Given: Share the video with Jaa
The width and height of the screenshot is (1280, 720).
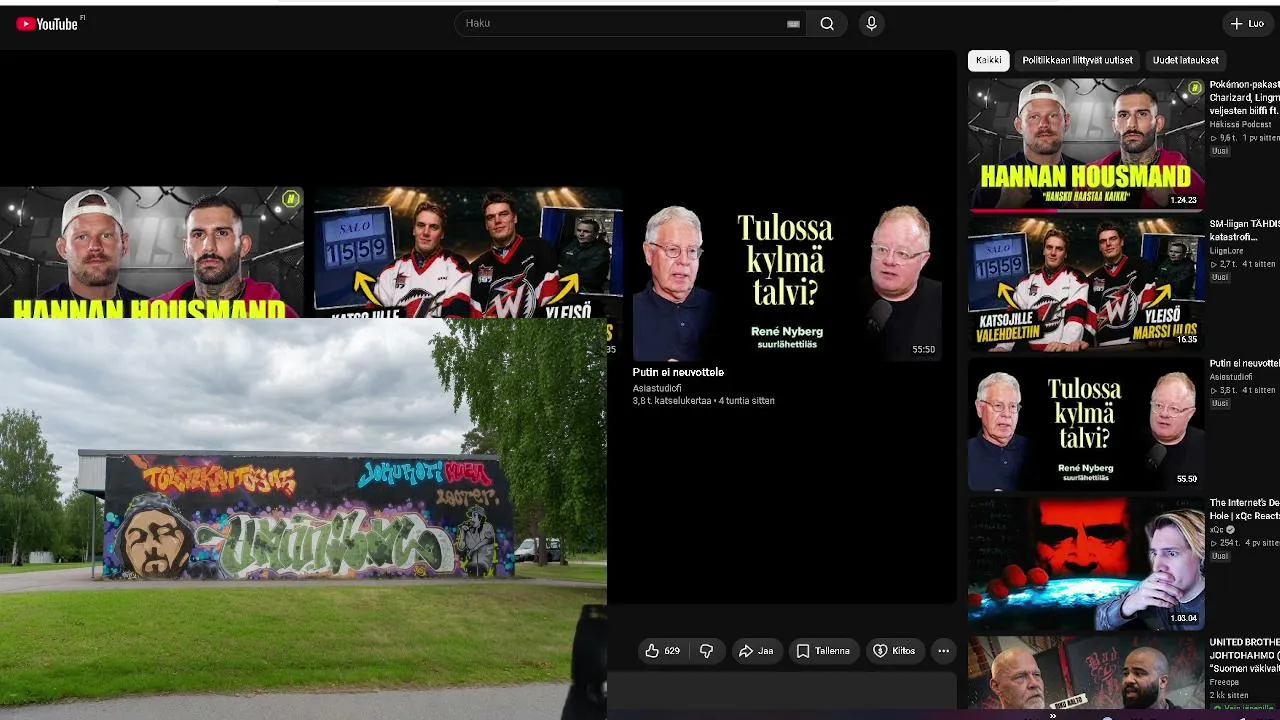Looking at the screenshot, I should [756, 651].
